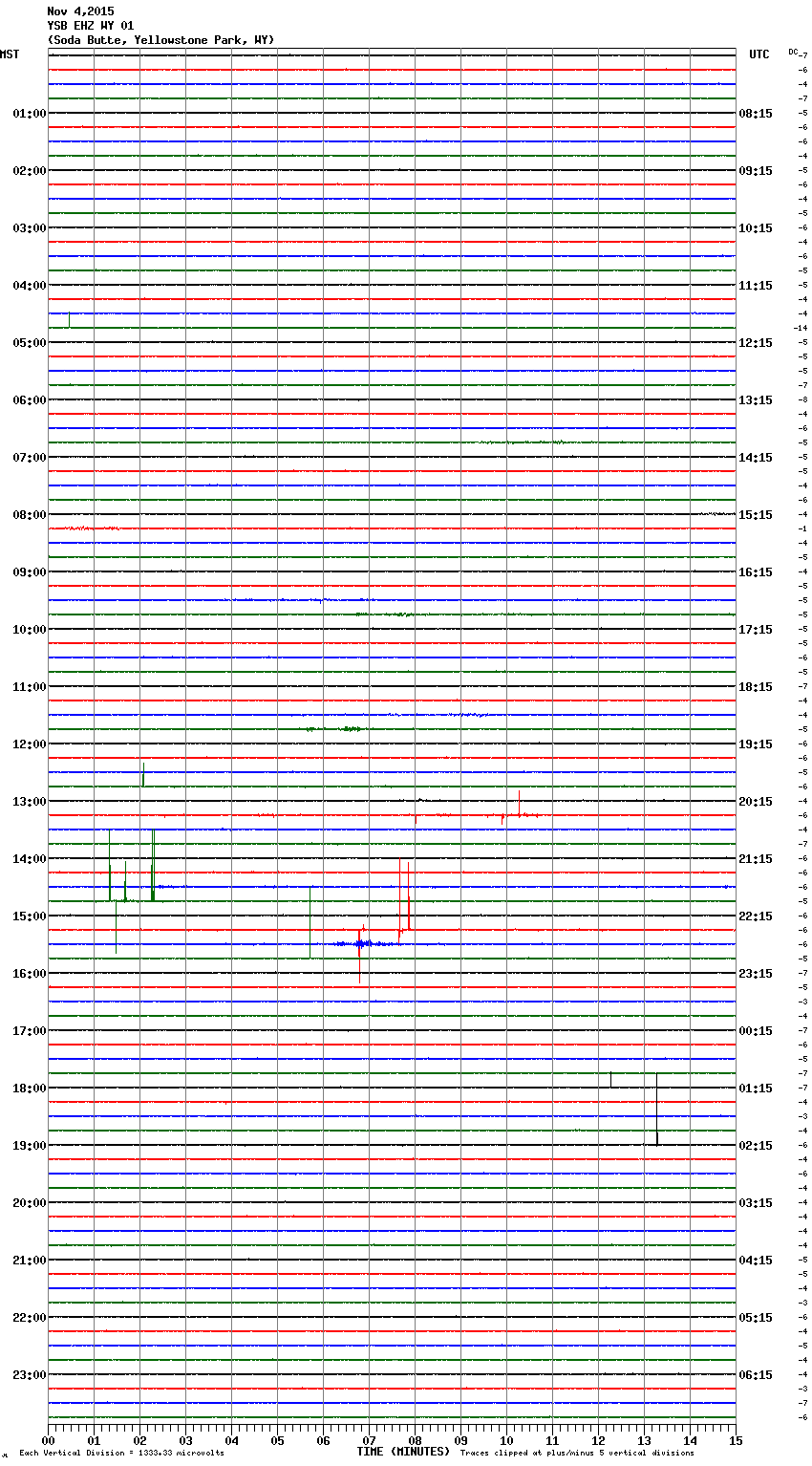Select the '18:00' MST time label
Viewport: 812px width, 1466px height.
click(x=30, y=1089)
